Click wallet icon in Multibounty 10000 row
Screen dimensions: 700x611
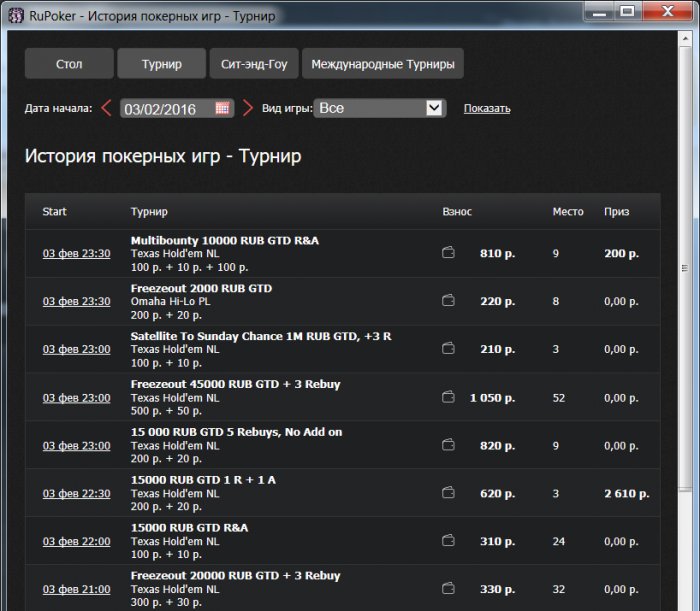(448, 253)
